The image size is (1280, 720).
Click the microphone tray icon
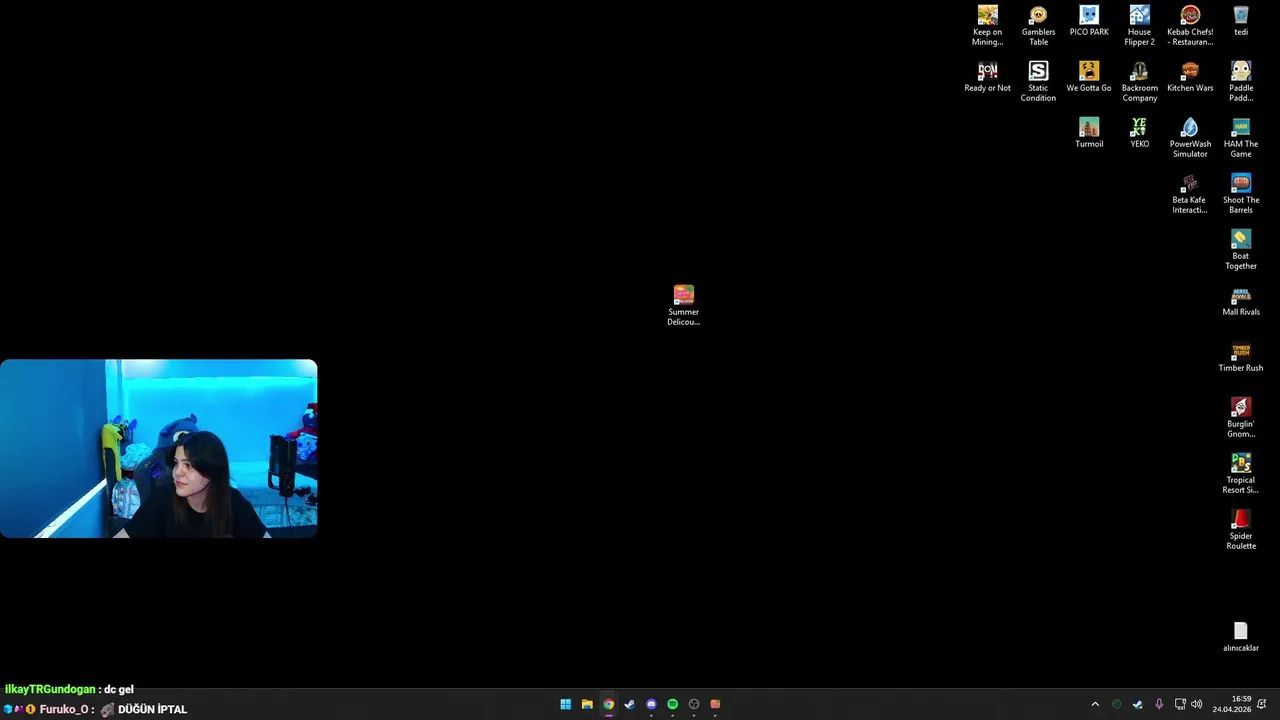(1159, 704)
